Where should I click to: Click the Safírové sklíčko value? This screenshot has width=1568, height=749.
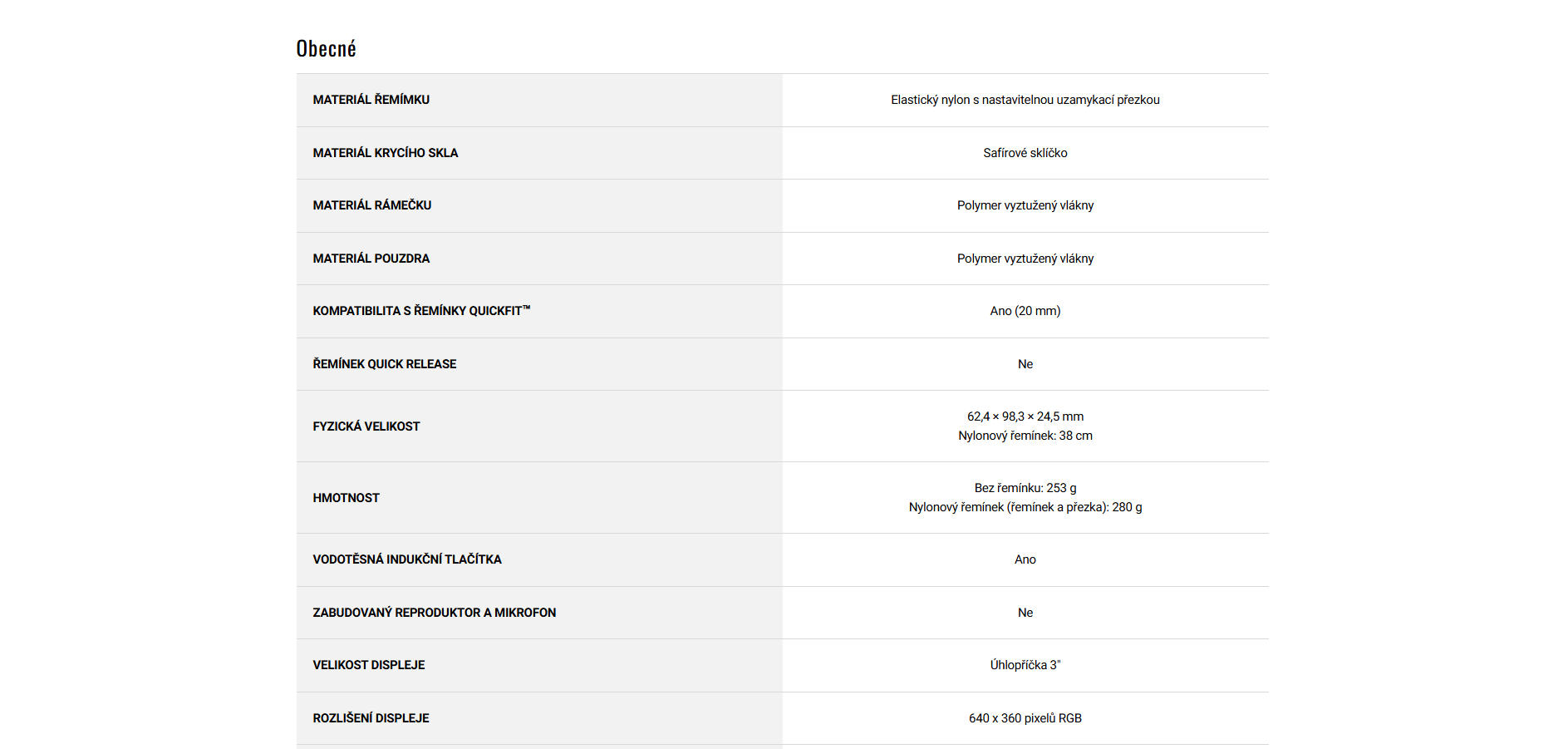pos(1025,153)
